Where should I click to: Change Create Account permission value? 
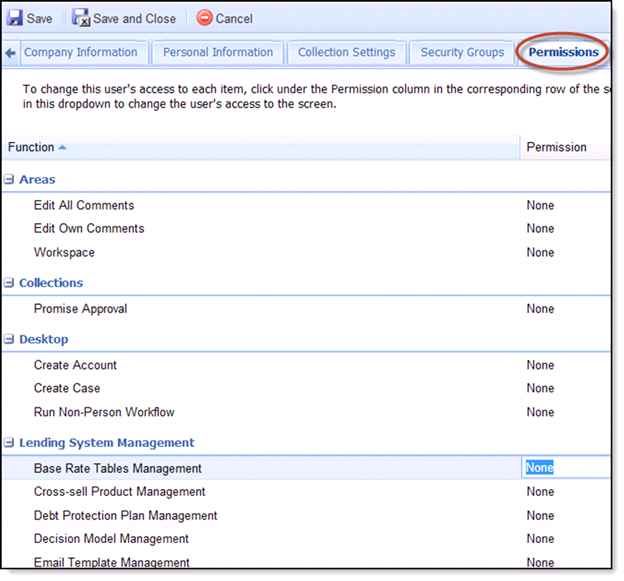pos(540,365)
